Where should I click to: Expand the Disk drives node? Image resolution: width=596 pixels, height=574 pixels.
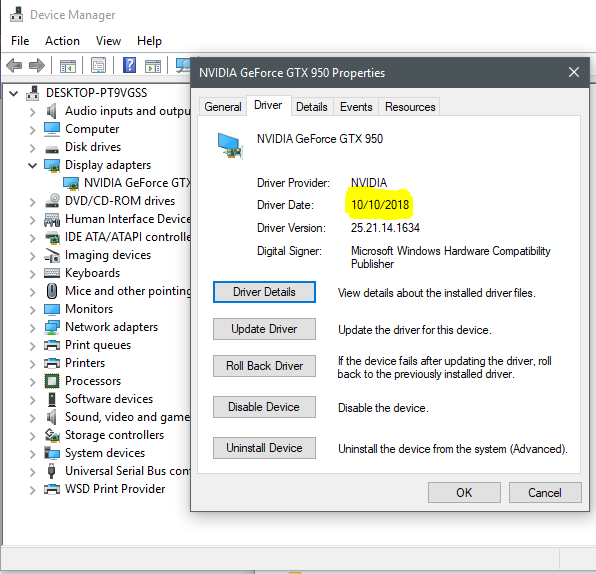[33, 147]
